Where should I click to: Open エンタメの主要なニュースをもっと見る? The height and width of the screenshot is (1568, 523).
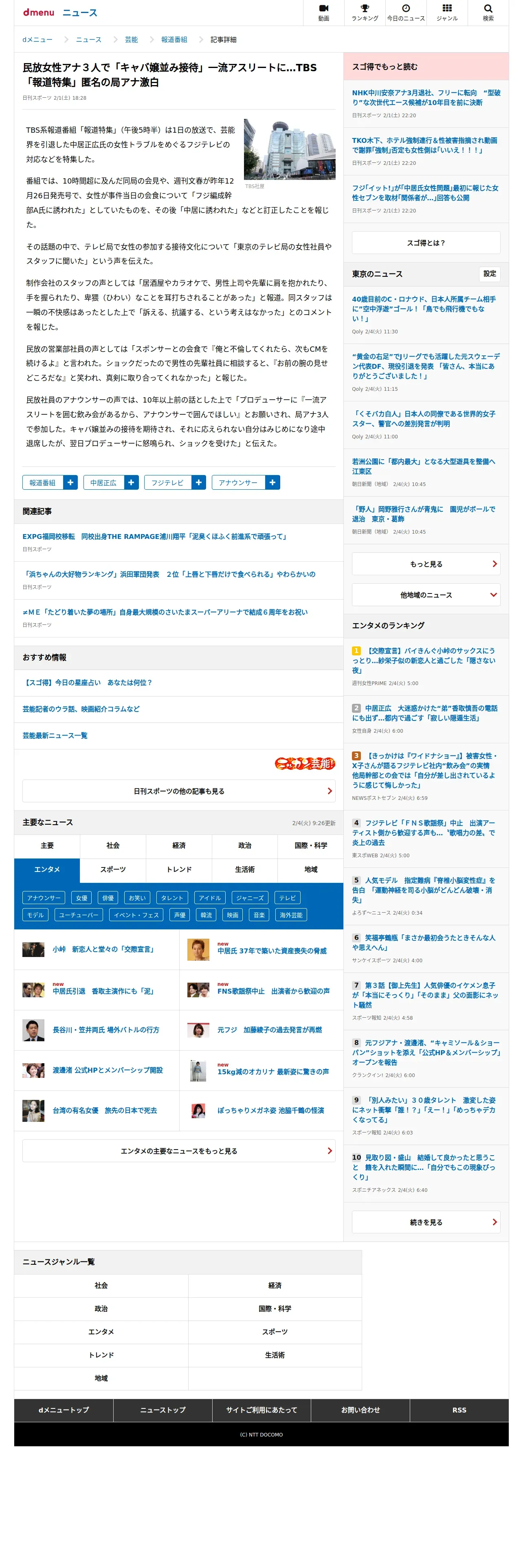(x=178, y=1150)
